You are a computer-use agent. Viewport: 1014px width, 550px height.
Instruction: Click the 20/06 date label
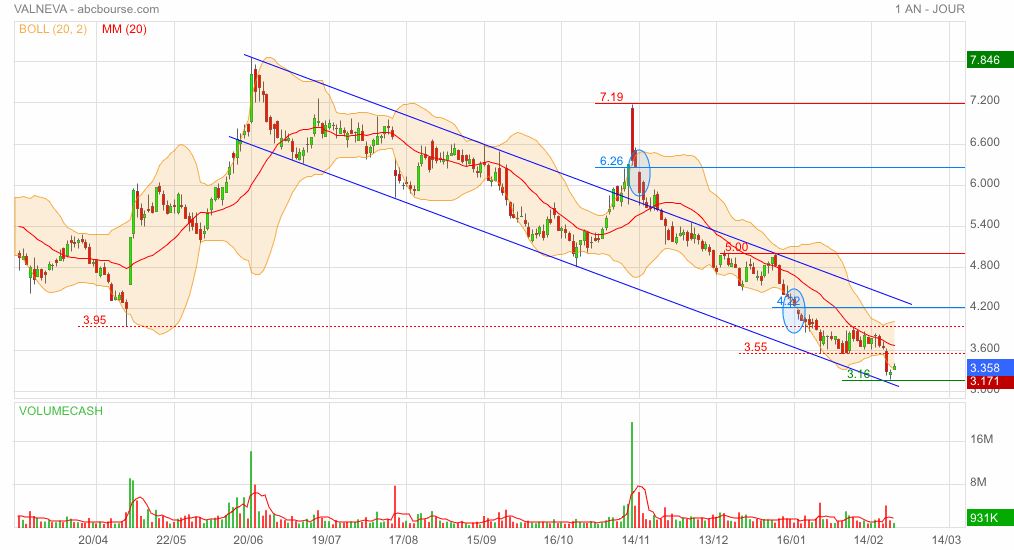click(248, 540)
